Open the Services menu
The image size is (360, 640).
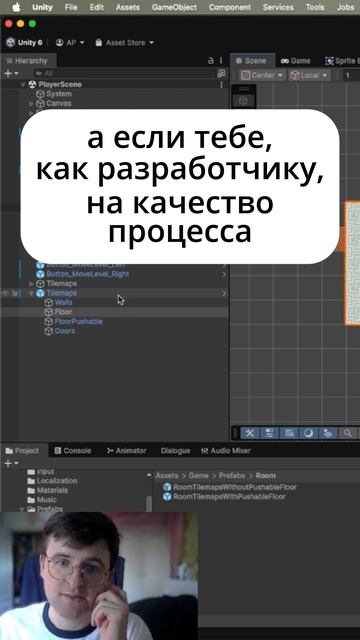click(x=278, y=7)
